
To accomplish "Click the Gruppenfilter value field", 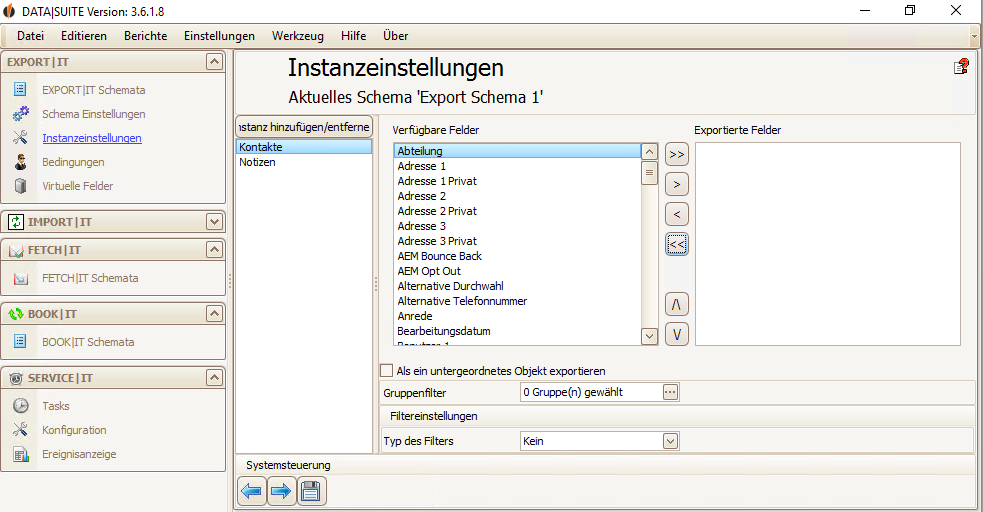I will [591, 392].
